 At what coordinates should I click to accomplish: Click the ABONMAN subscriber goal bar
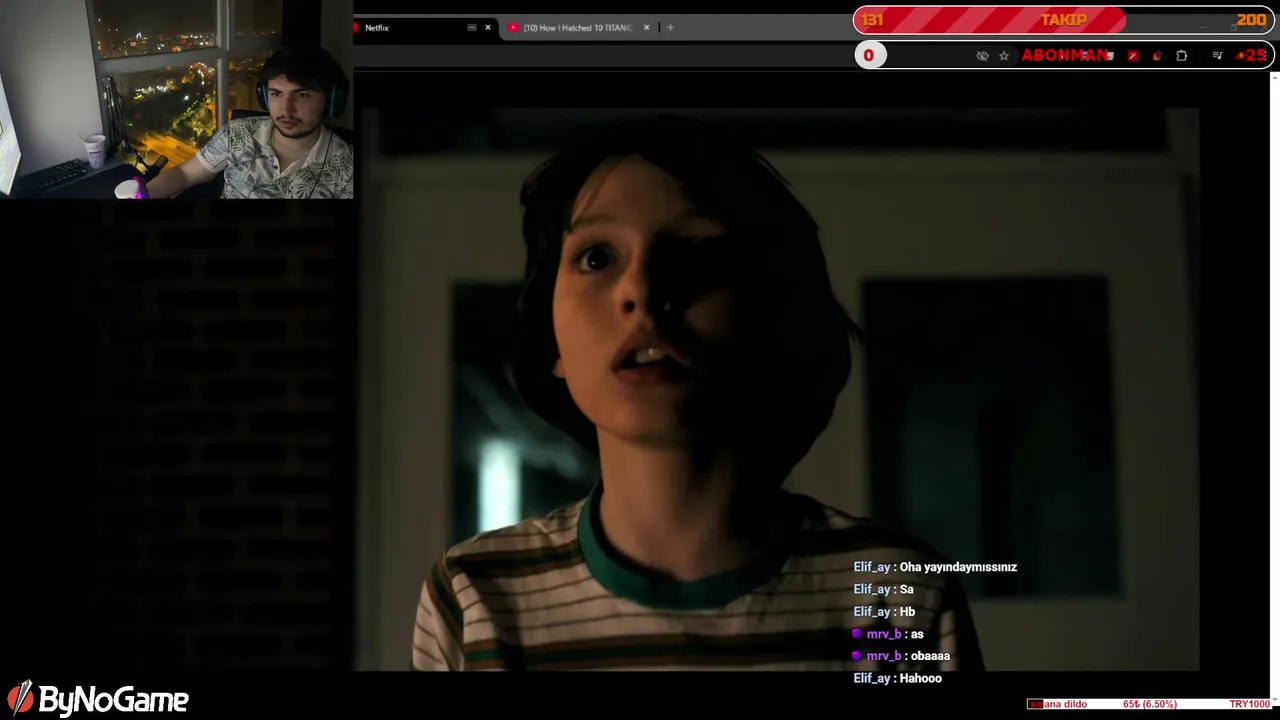(x=1064, y=55)
